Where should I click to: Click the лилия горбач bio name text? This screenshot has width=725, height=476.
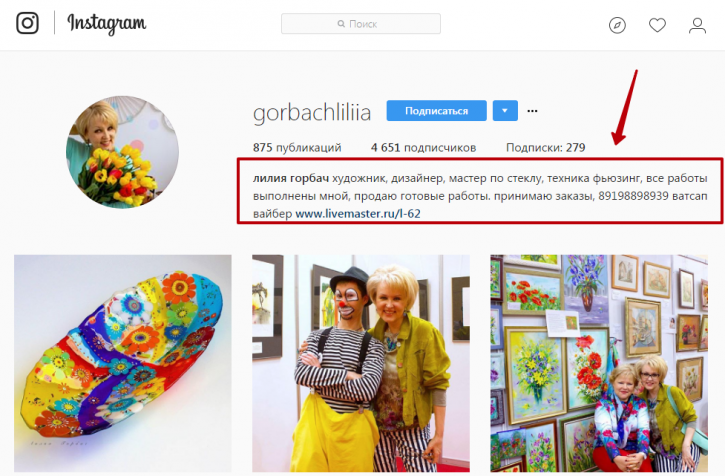(291, 178)
